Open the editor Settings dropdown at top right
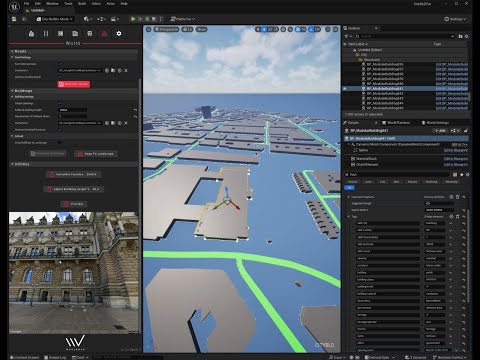Image resolution: width=480 pixels, height=360 pixels. 455,19
